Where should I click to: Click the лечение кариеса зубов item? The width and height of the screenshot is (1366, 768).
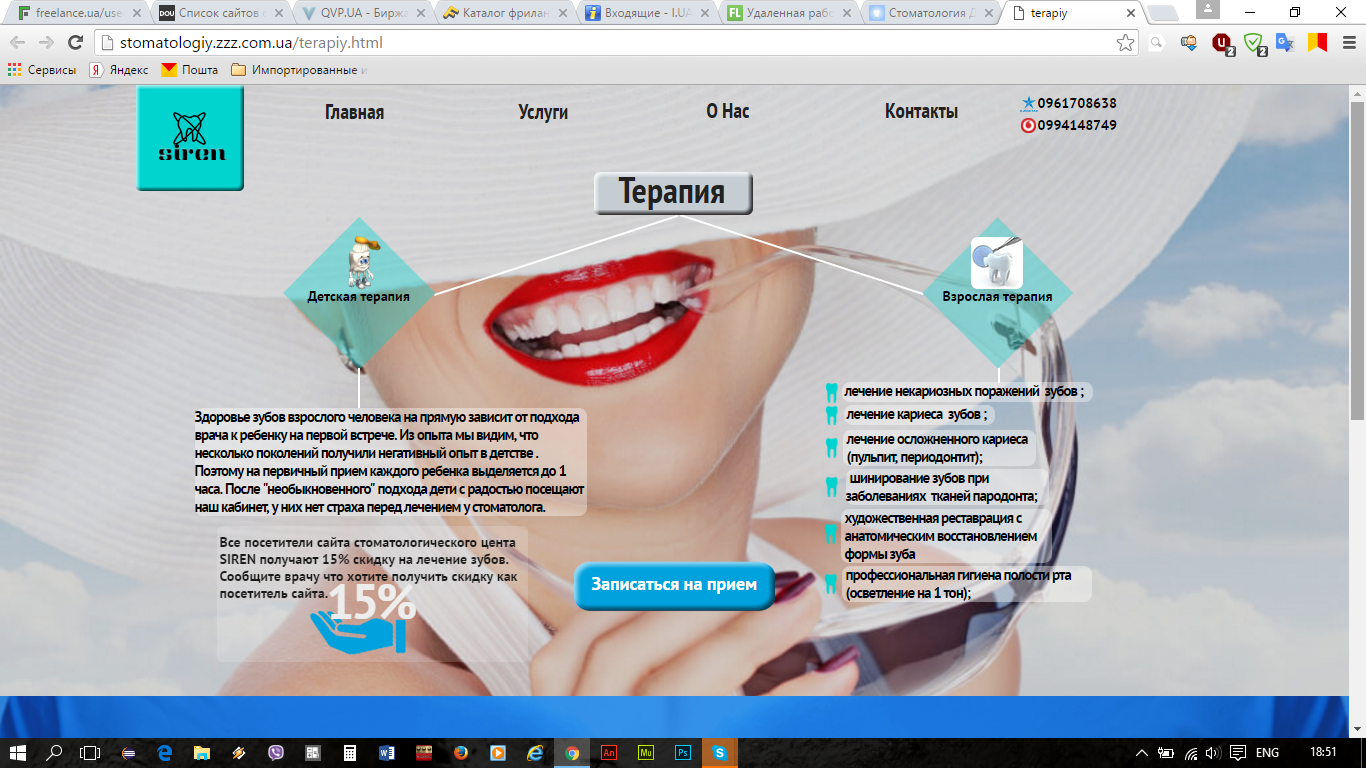pyautogui.click(x=917, y=414)
